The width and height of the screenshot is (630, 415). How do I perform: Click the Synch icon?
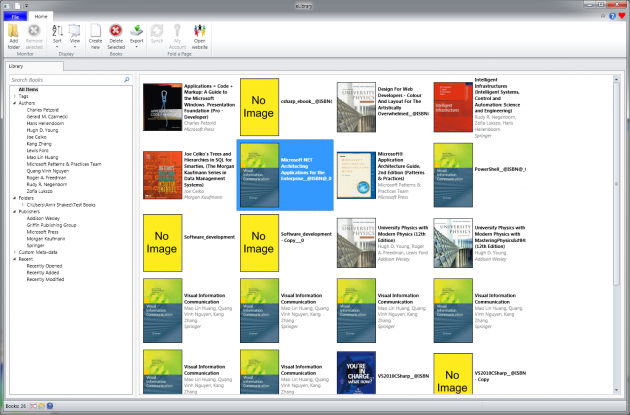tap(157, 36)
